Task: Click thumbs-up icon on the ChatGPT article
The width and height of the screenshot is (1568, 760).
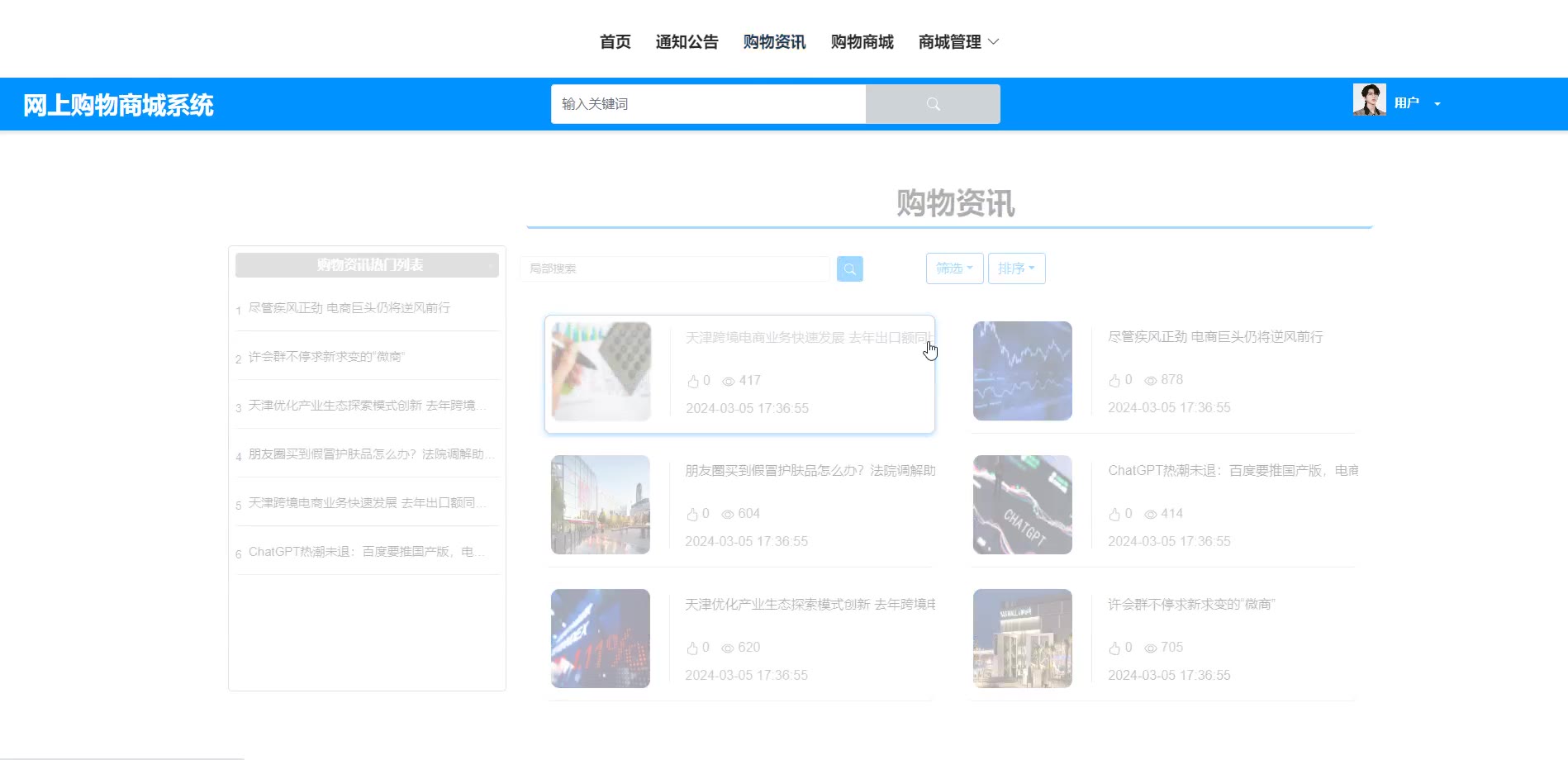Action: 1114,514
